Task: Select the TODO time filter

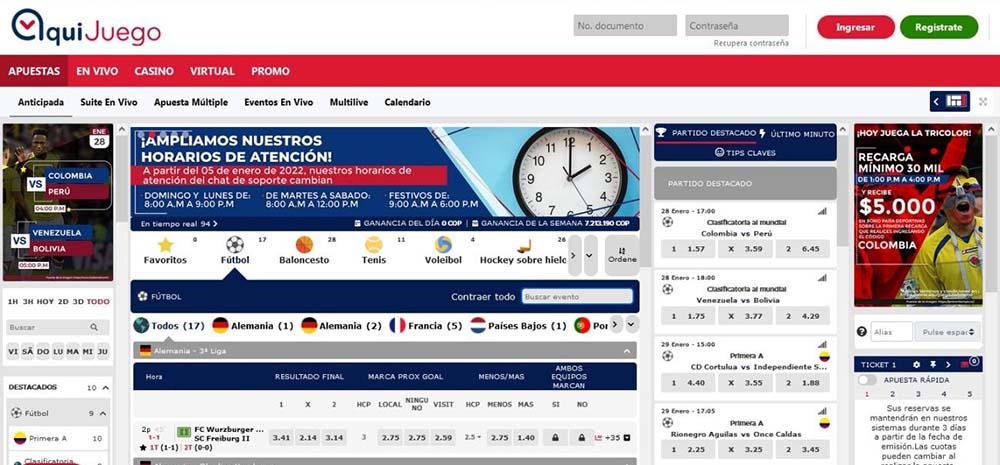Action: (x=98, y=302)
